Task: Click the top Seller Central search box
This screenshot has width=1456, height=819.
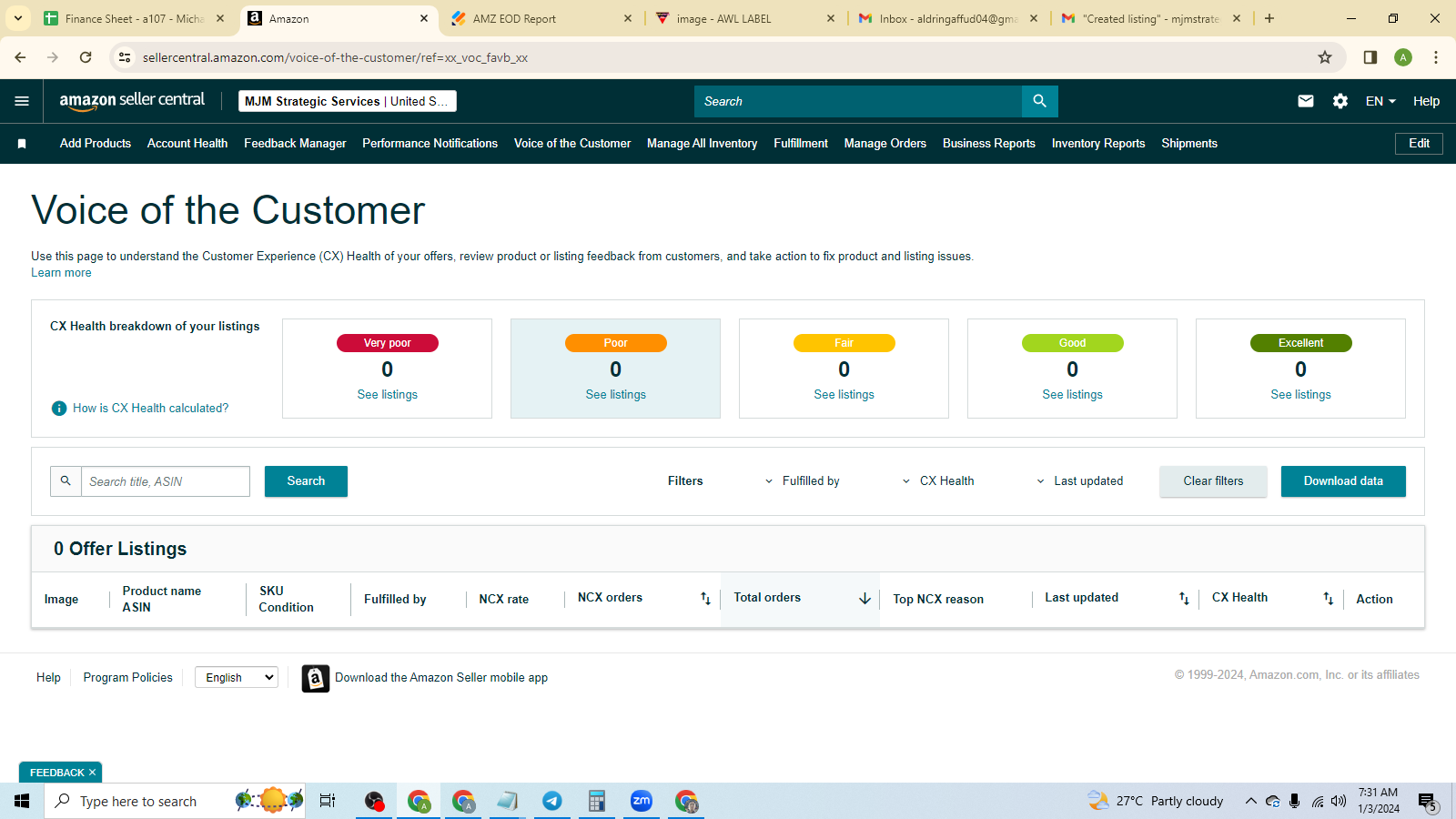Action: (x=858, y=101)
